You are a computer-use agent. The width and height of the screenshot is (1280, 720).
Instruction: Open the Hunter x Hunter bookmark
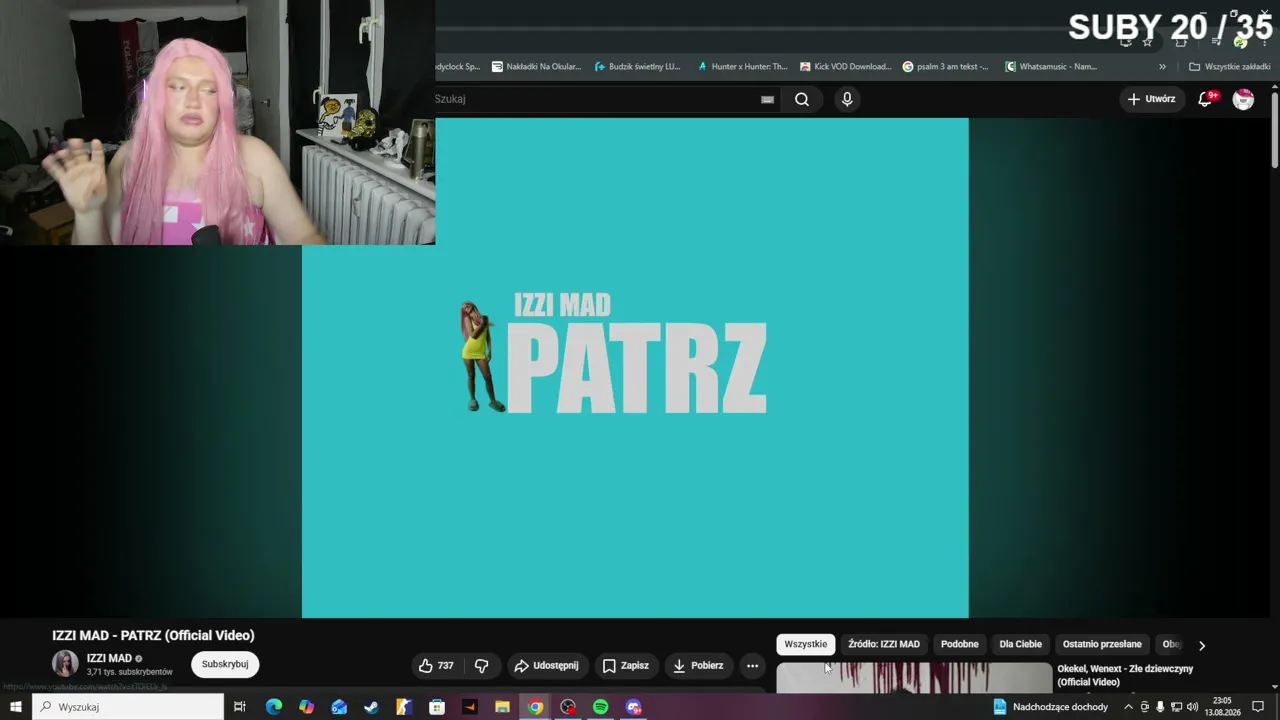pos(742,67)
